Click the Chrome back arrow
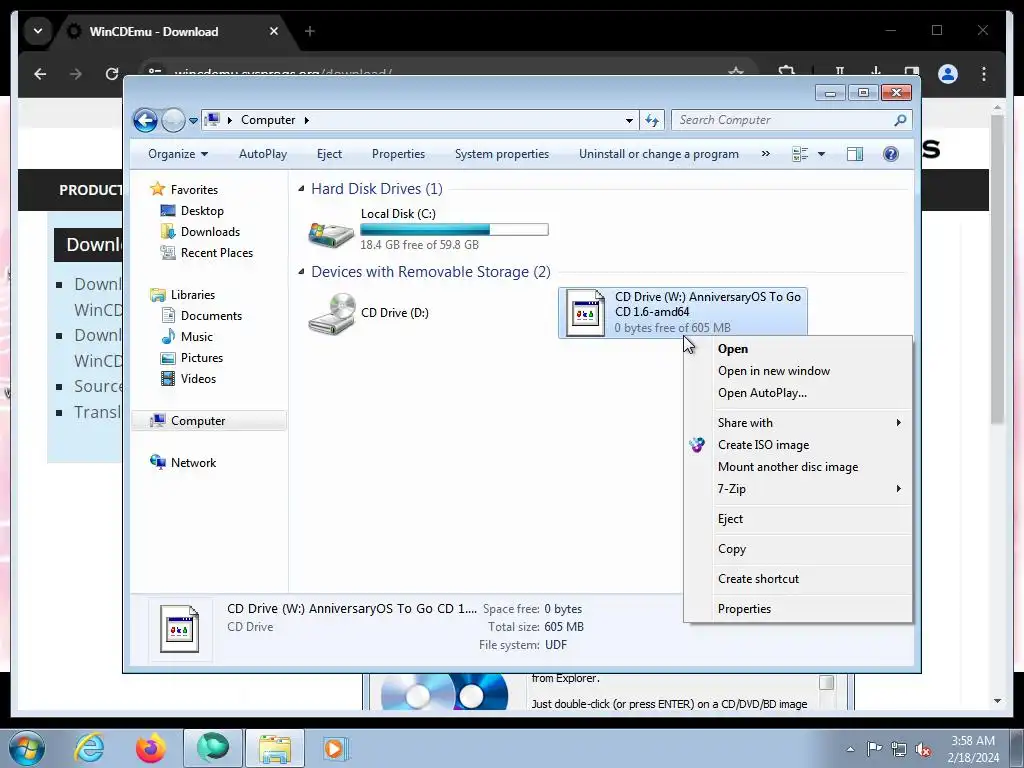This screenshot has width=1024, height=768. (x=40, y=74)
